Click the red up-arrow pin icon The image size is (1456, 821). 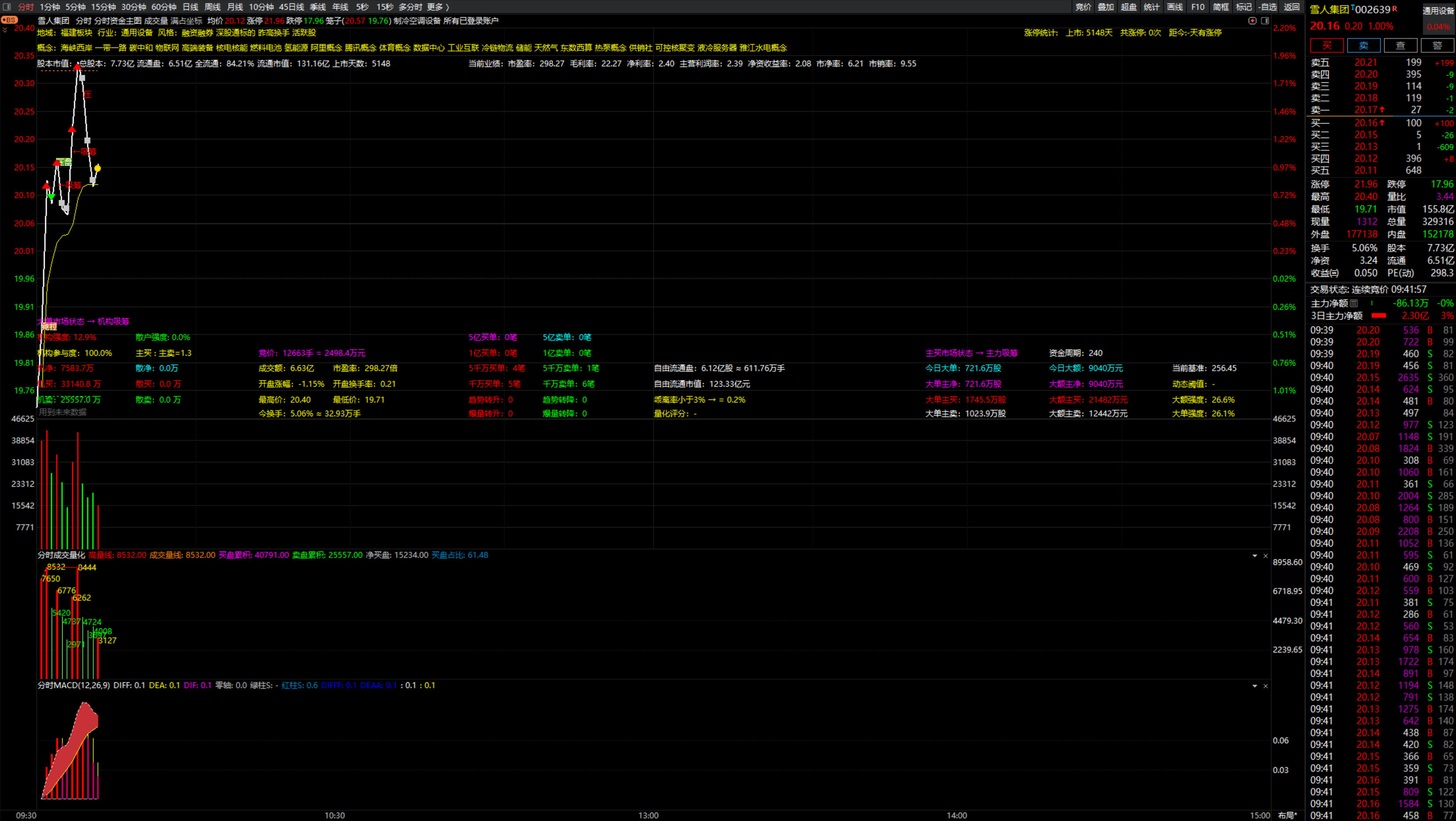1253,21
